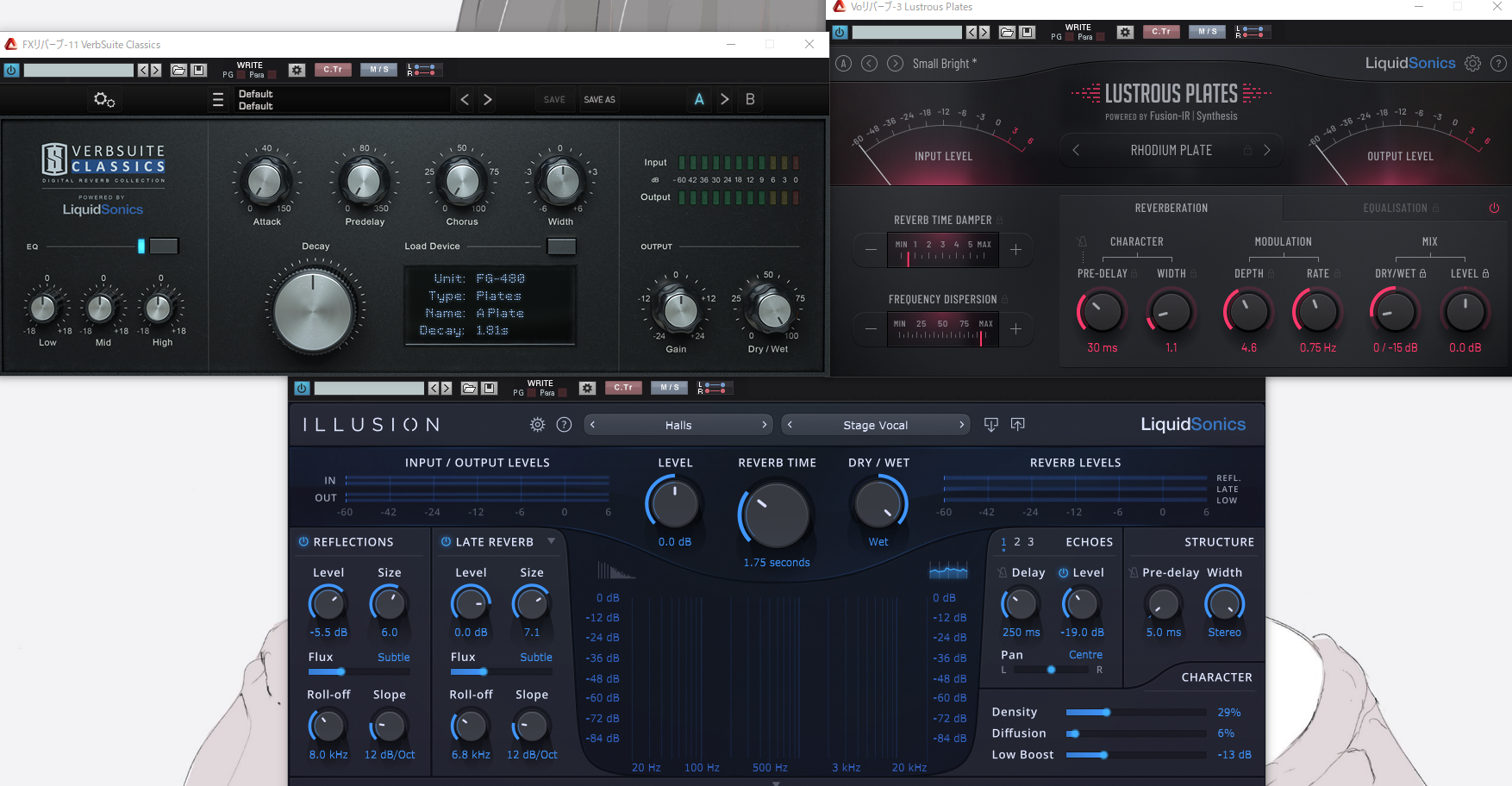The height and width of the screenshot is (786, 1512).
Task: Open Small Bright preset name in Lustrous Plates
Action: pos(945,63)
